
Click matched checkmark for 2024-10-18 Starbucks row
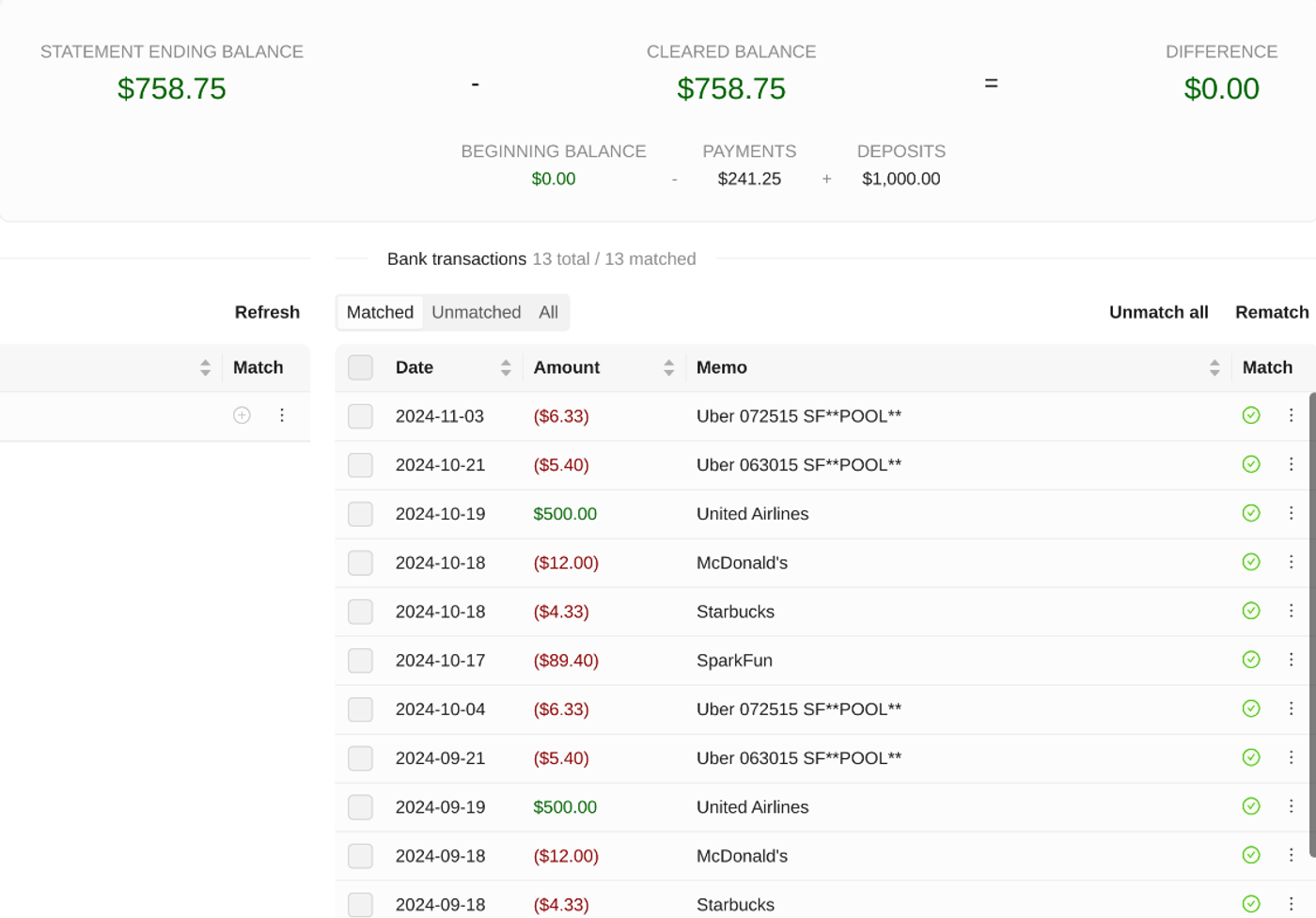(1251, 611)
